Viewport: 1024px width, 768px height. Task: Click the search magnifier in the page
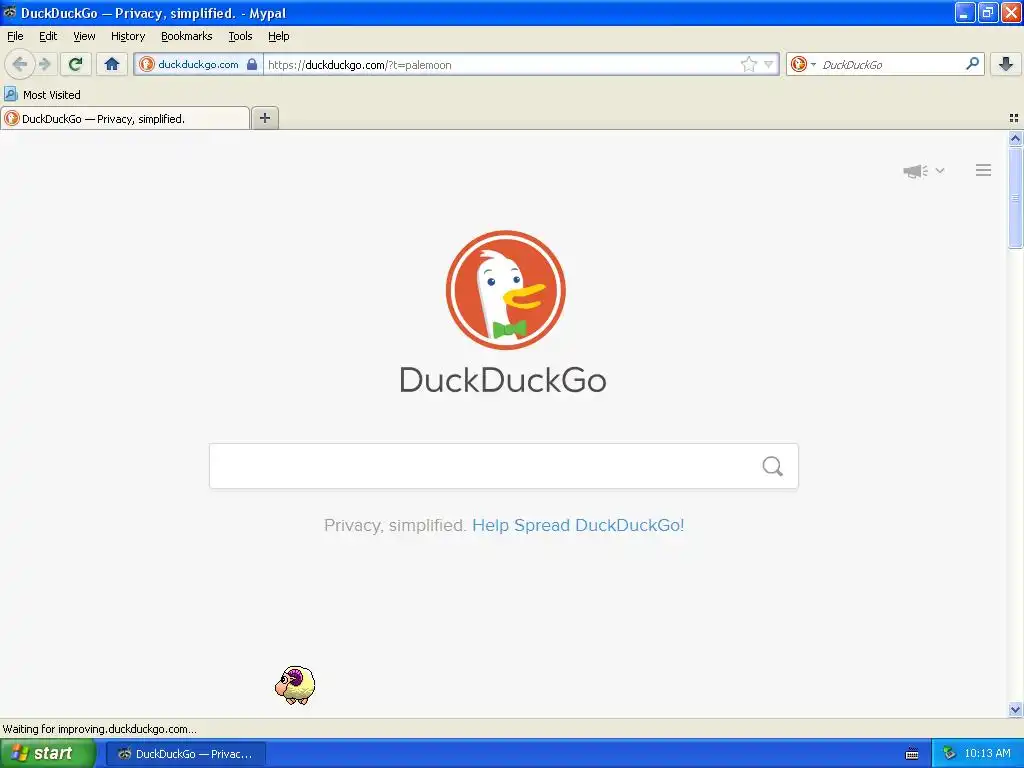pyautogui.click(x=773, y=466)
